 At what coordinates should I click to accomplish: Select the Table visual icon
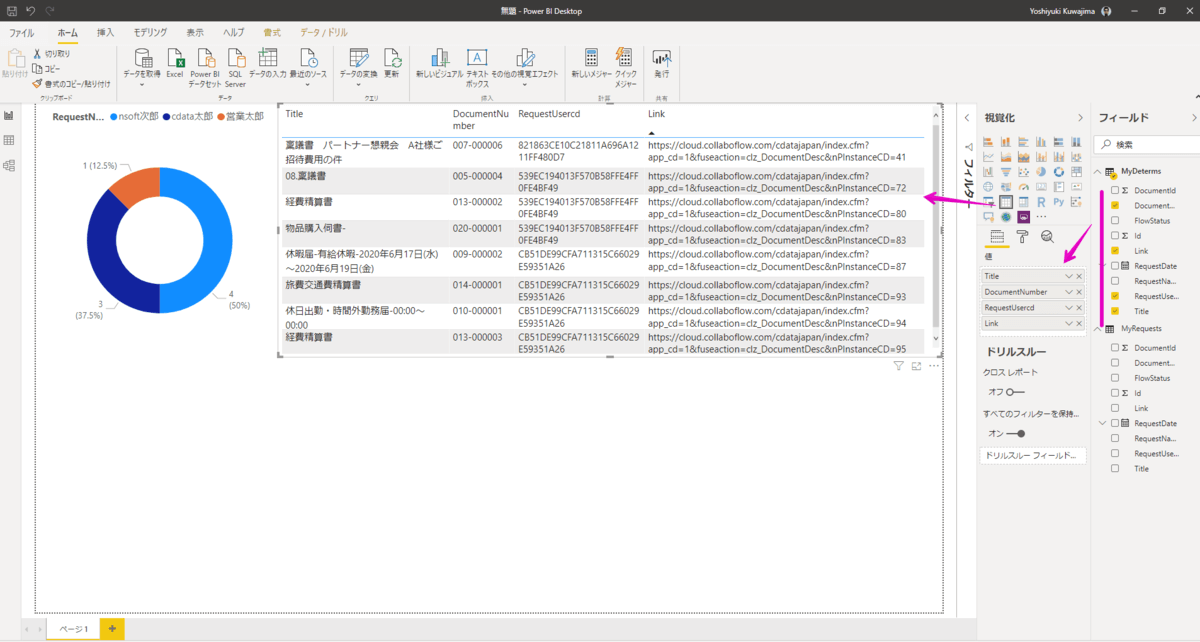coord(1006,202)
